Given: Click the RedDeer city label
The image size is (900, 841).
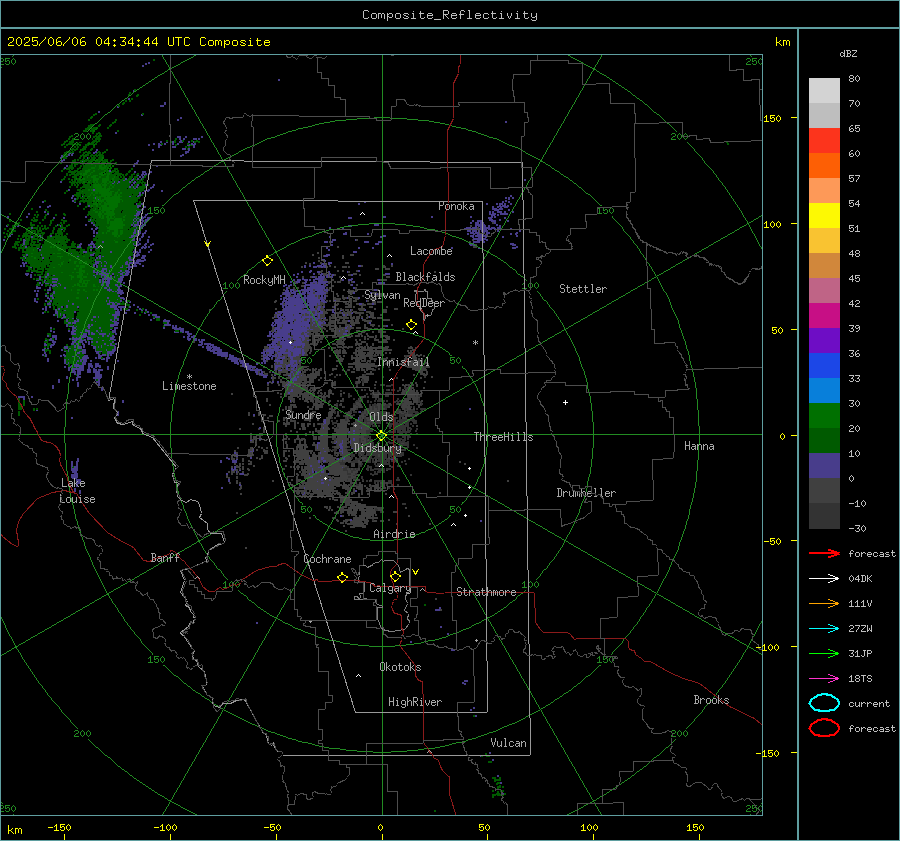Looking at the screenshot, I should coord(424,303).
